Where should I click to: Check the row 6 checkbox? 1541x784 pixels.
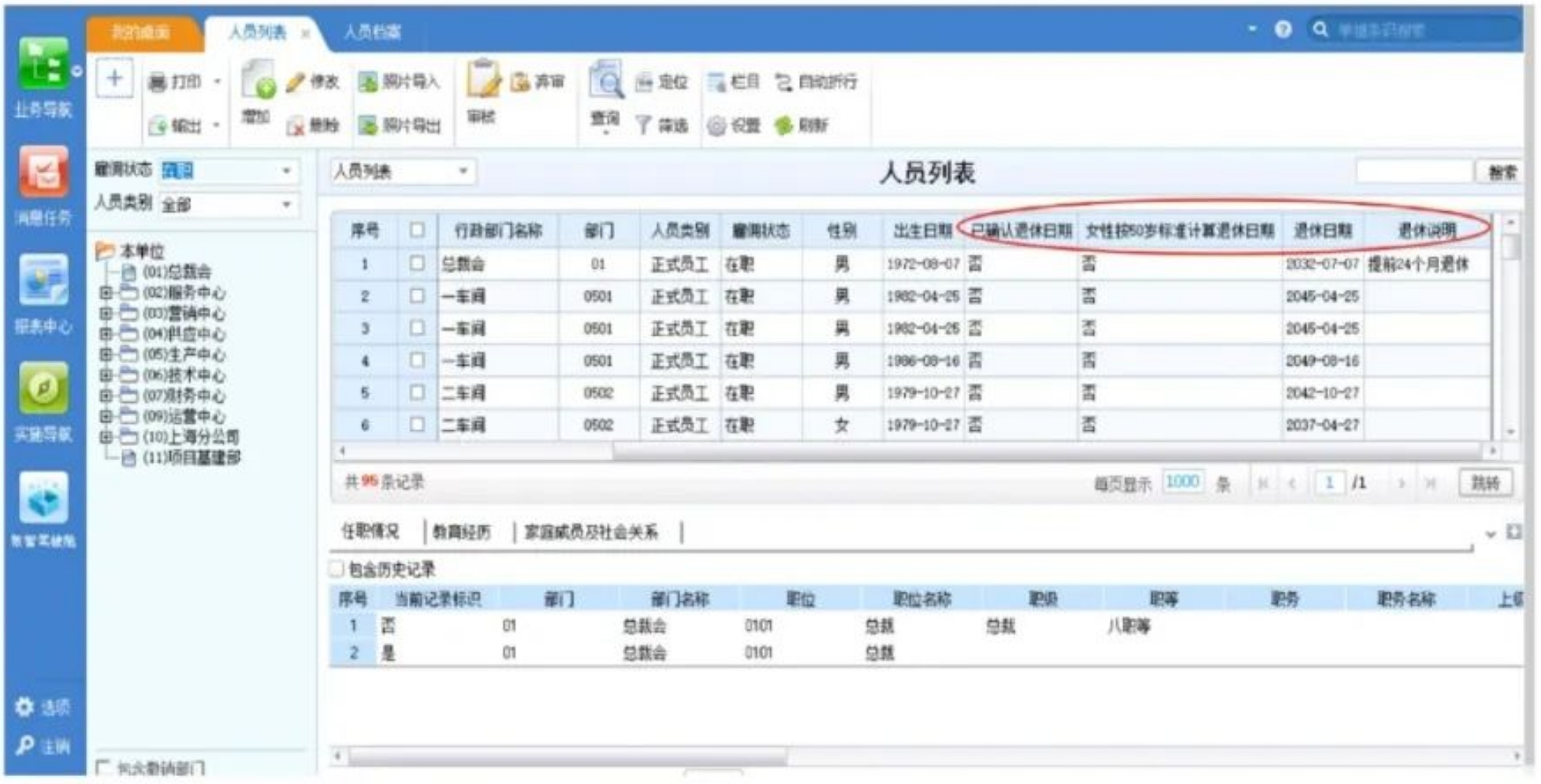tap(417, 425)
